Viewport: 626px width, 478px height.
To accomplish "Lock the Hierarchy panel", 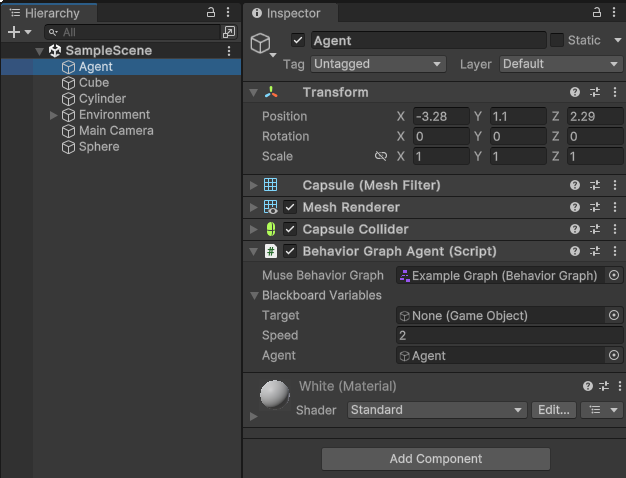I will tap(211, 12).
